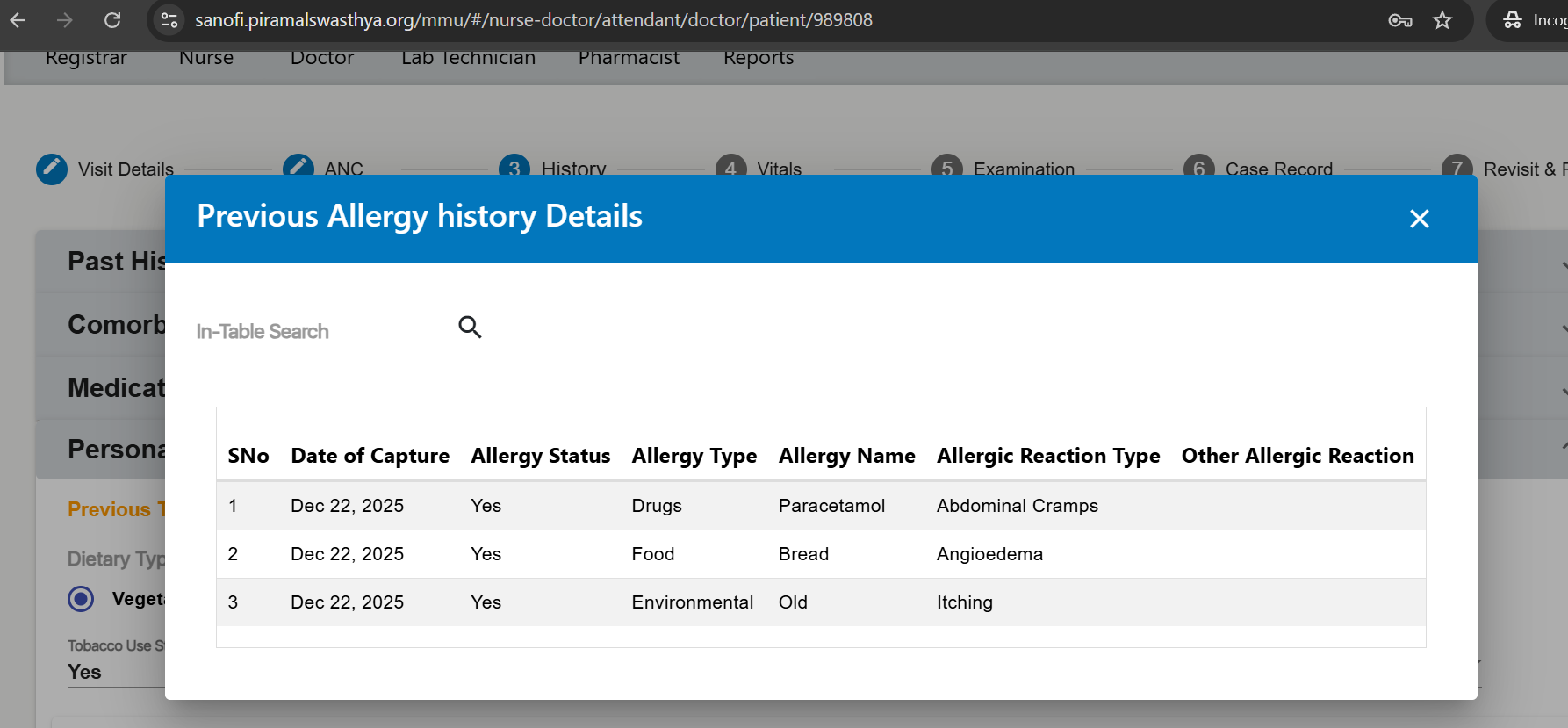Screen dimensions: 1568x728
Task: Click the In-Table Search input field
Action: coord(320,332)
